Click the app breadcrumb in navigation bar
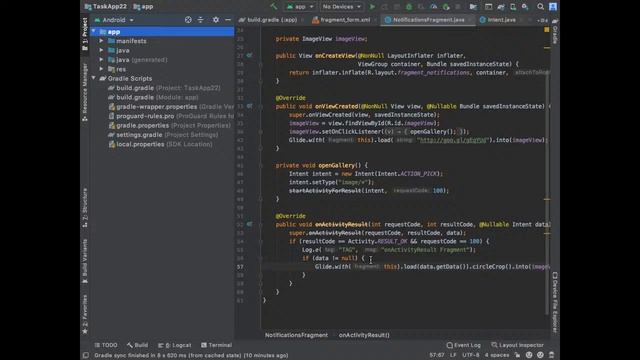 (x=143, y=7)
